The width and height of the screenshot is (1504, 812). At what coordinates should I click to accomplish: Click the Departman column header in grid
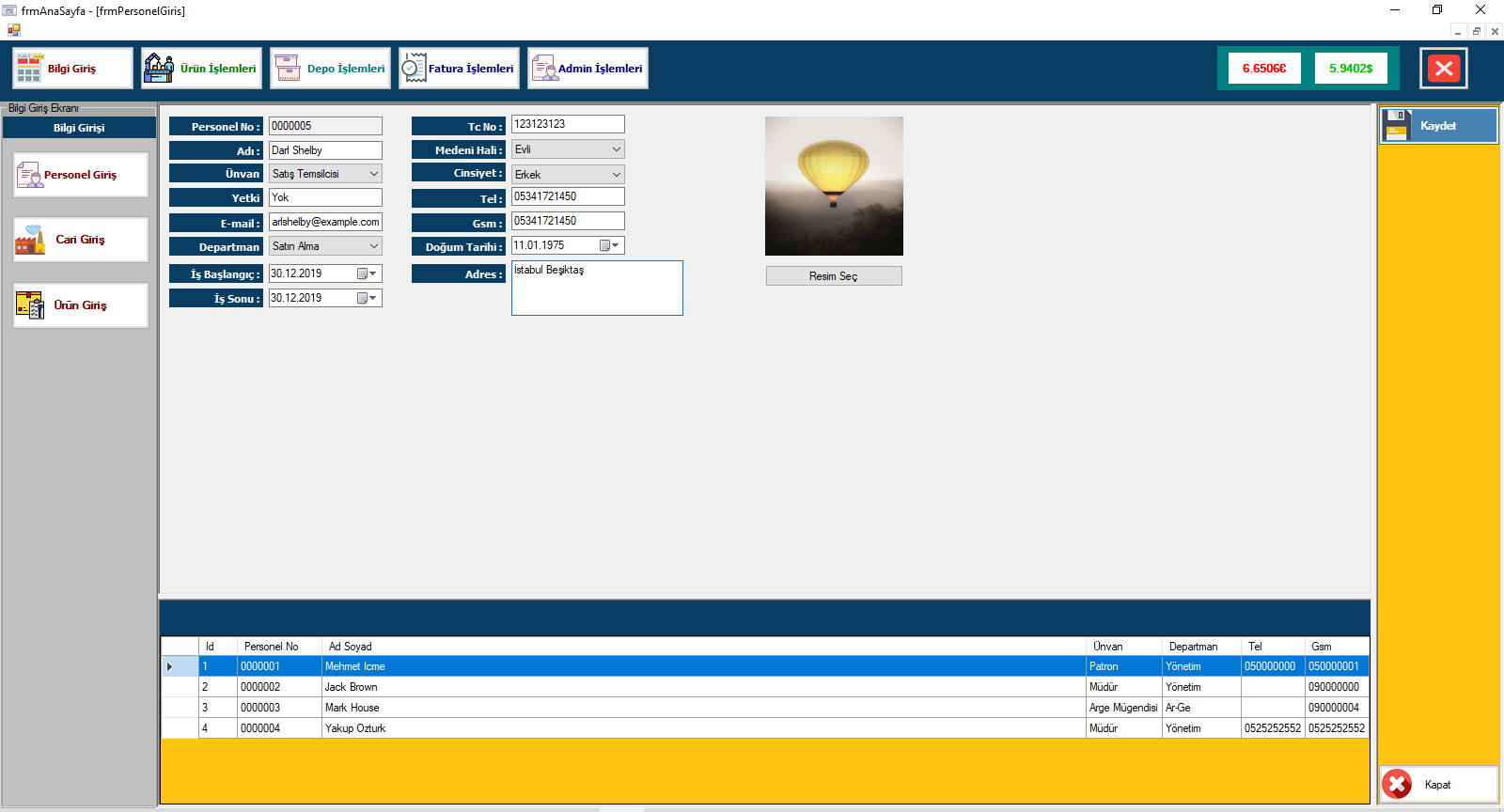pyautogui.click(x=1201, y=647)
